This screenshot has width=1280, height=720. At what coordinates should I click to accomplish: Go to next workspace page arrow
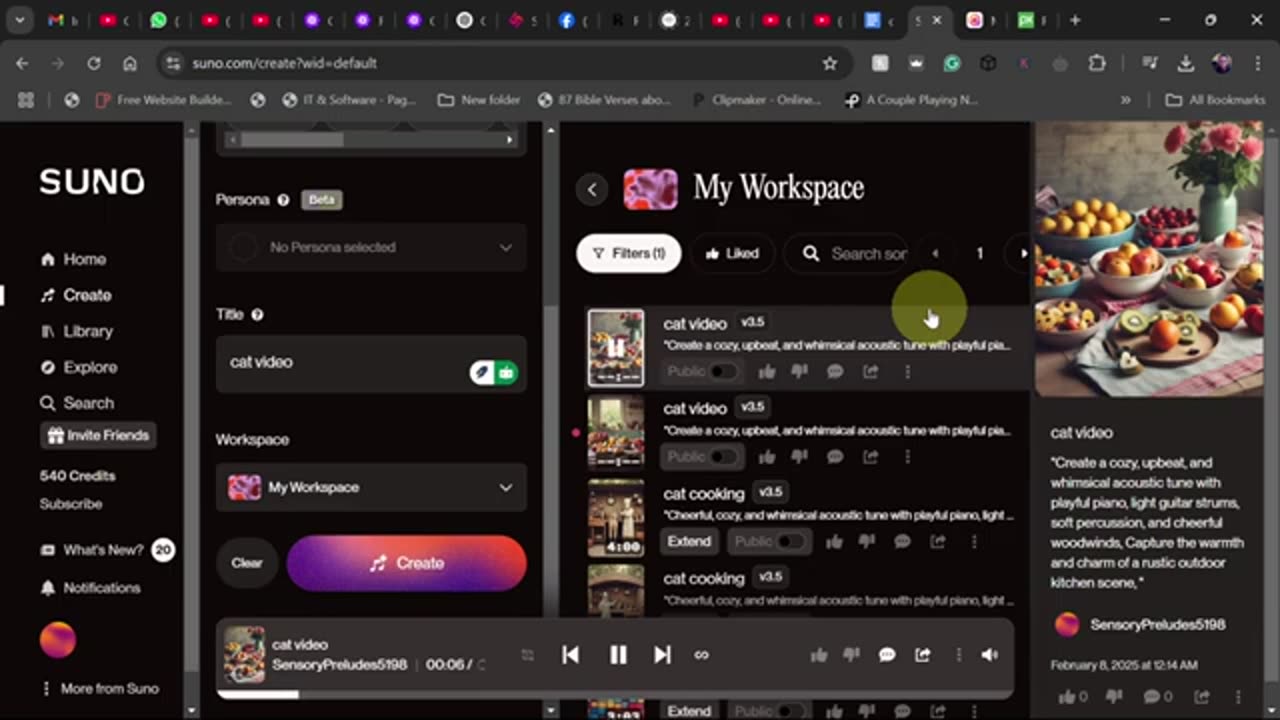pos(1024,253)
